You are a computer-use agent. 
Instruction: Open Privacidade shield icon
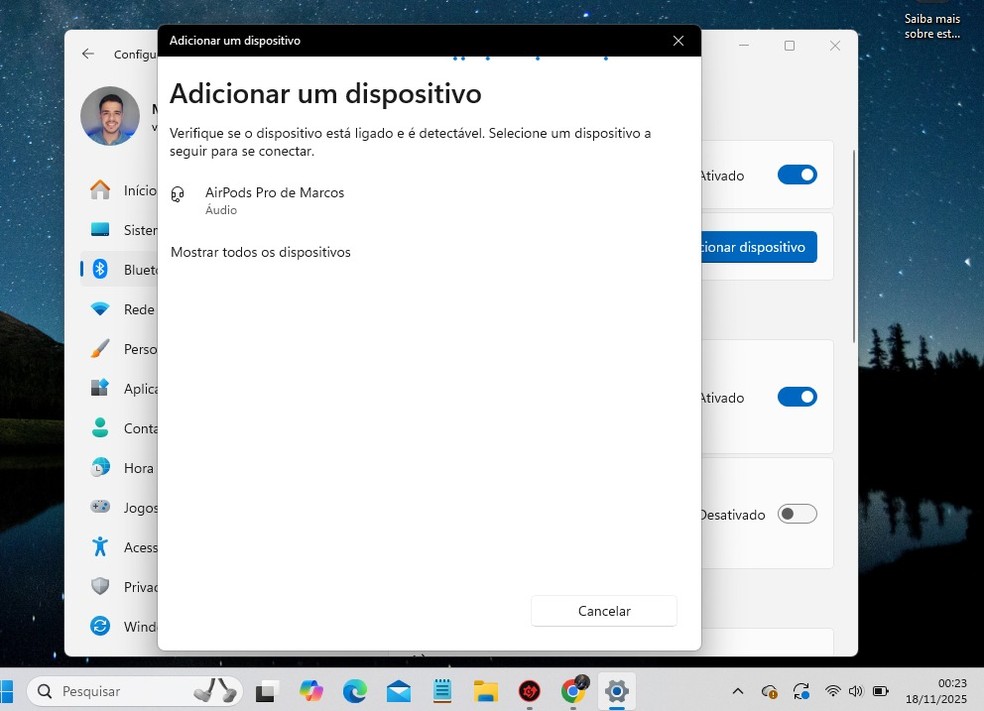click(100, 586)
